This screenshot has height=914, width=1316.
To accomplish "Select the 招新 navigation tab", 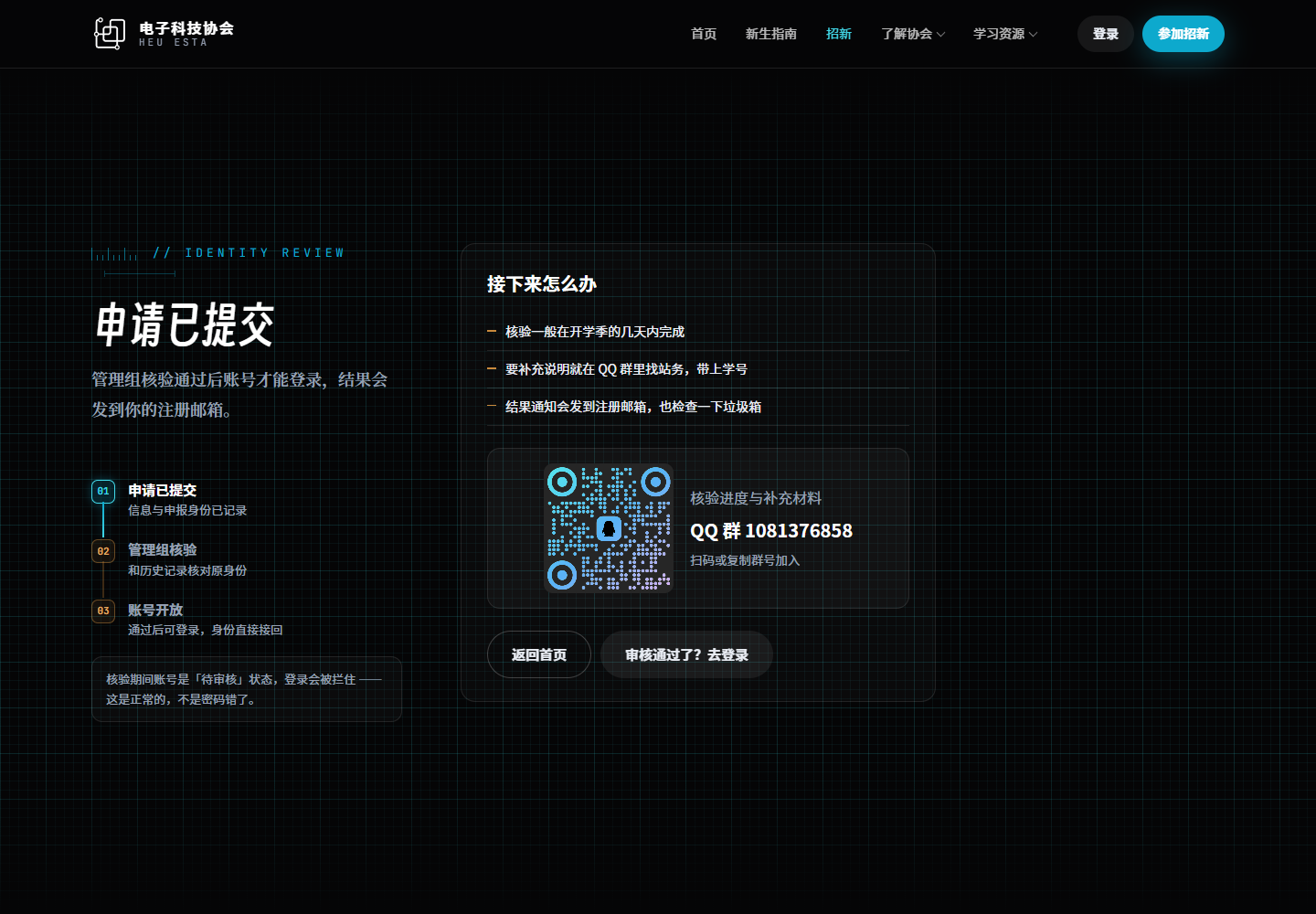I will [839, 34].
